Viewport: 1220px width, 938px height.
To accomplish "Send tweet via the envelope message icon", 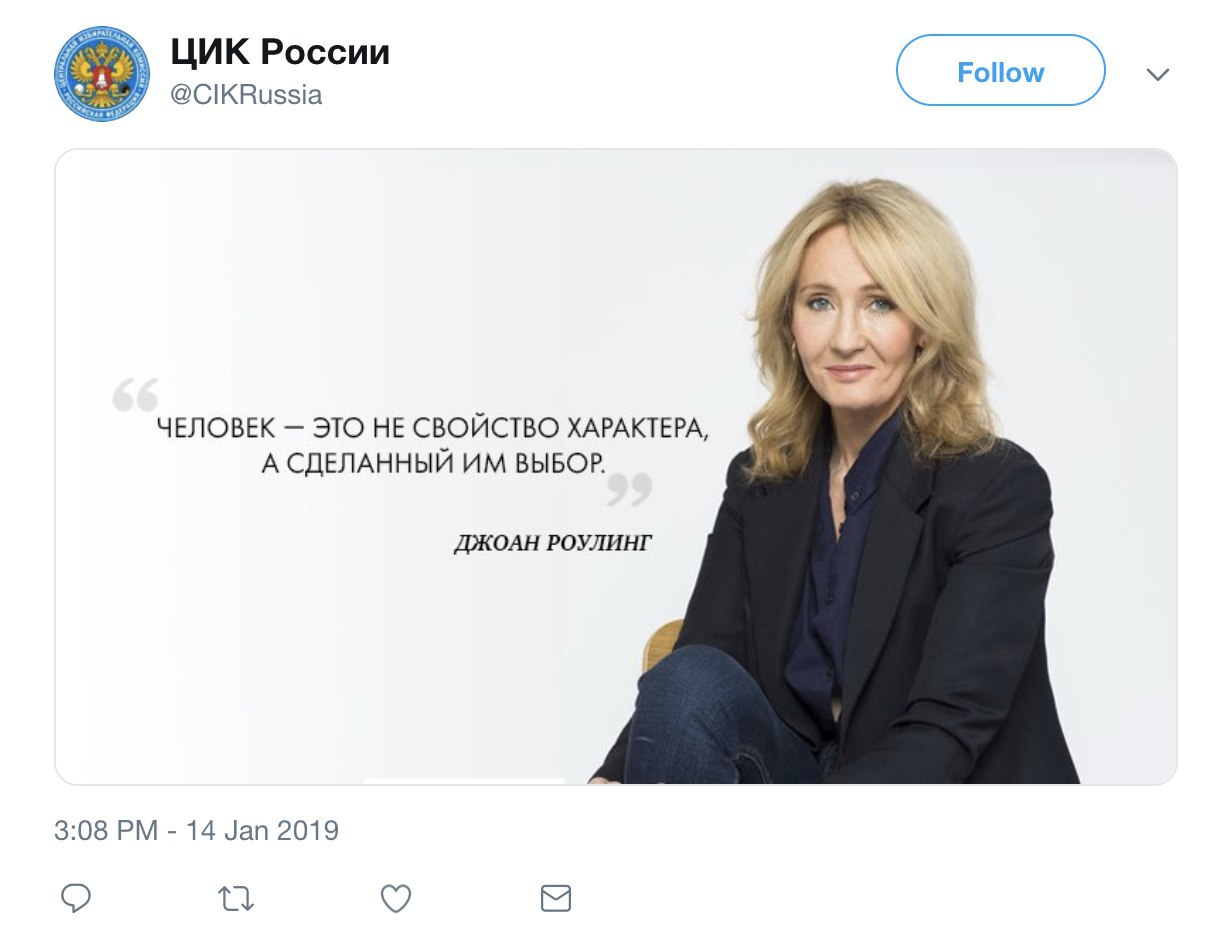I will [556, 898].
